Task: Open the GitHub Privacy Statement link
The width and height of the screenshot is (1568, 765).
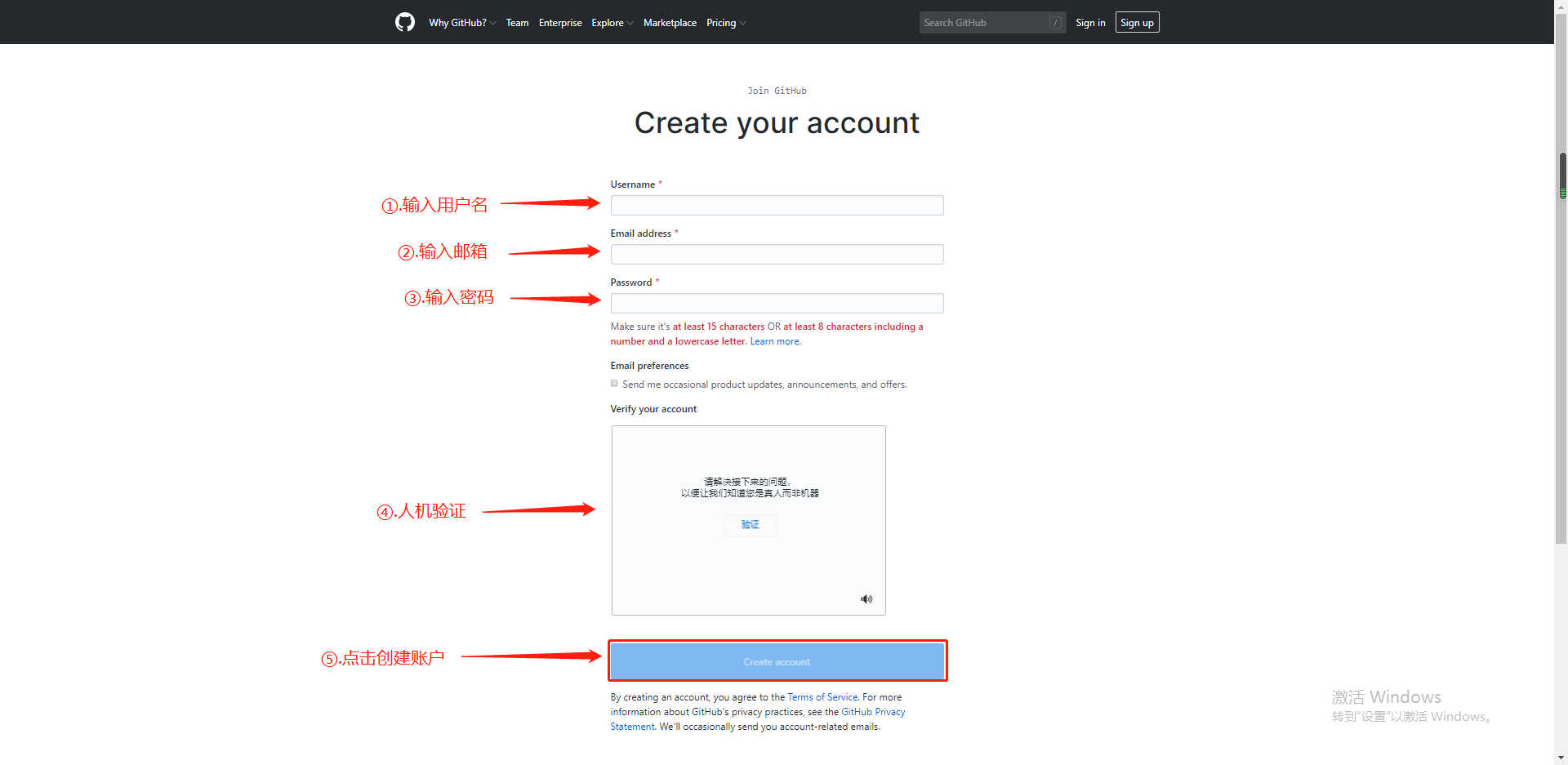Action: pyautogui.click(x=873, y=711)
